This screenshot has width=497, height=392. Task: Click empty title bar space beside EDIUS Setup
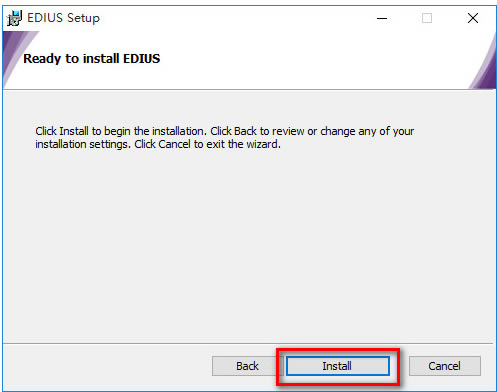tap(233, 18)
